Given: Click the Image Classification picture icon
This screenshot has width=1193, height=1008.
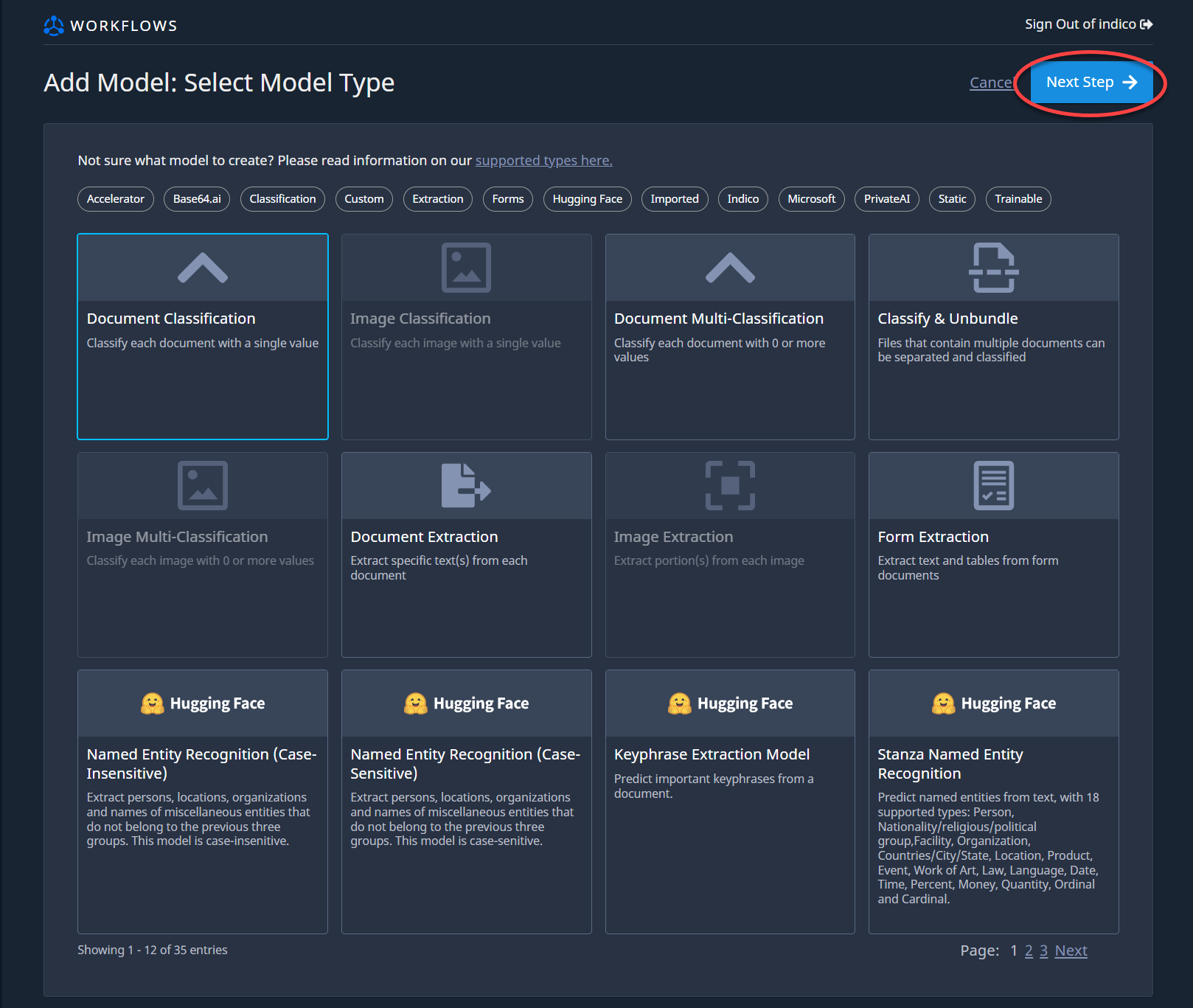Looking at the screenshot, I should coord(466,268).
